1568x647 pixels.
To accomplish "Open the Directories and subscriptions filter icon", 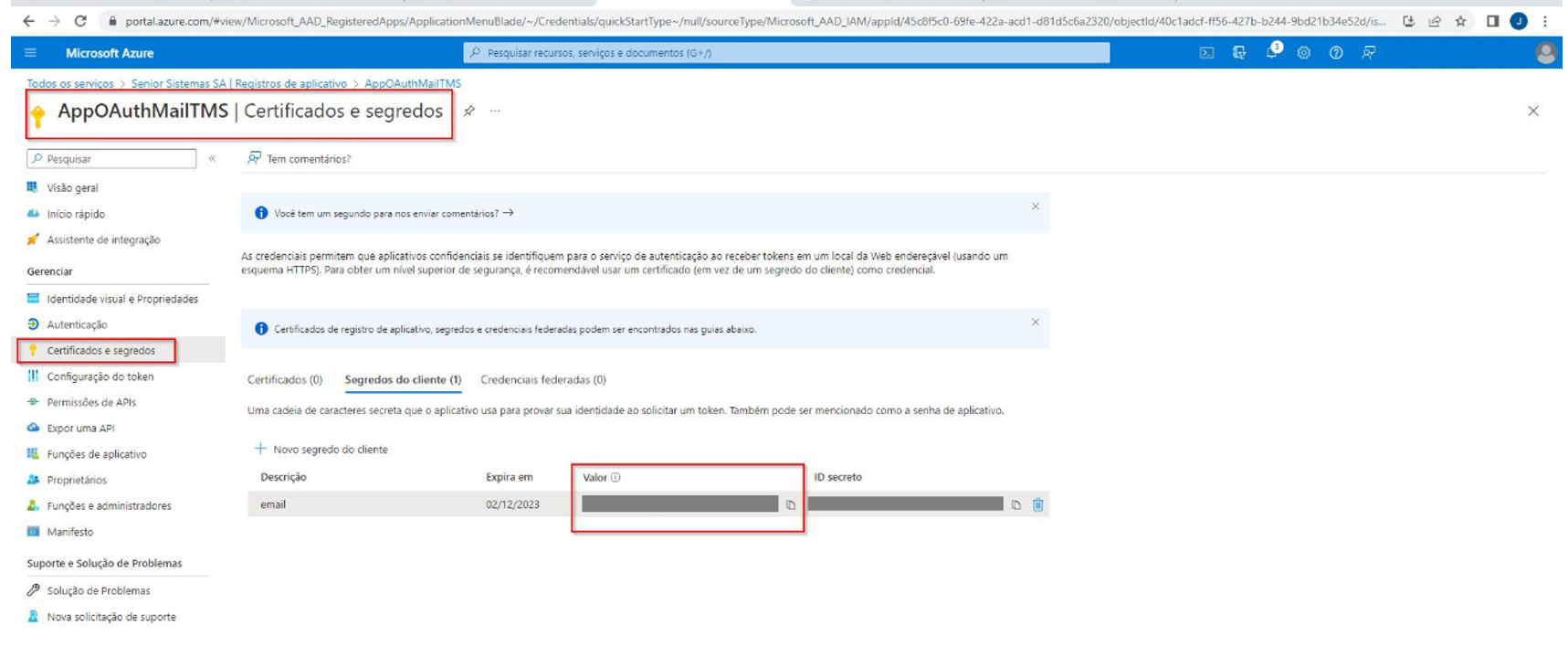I will 1239,53.
